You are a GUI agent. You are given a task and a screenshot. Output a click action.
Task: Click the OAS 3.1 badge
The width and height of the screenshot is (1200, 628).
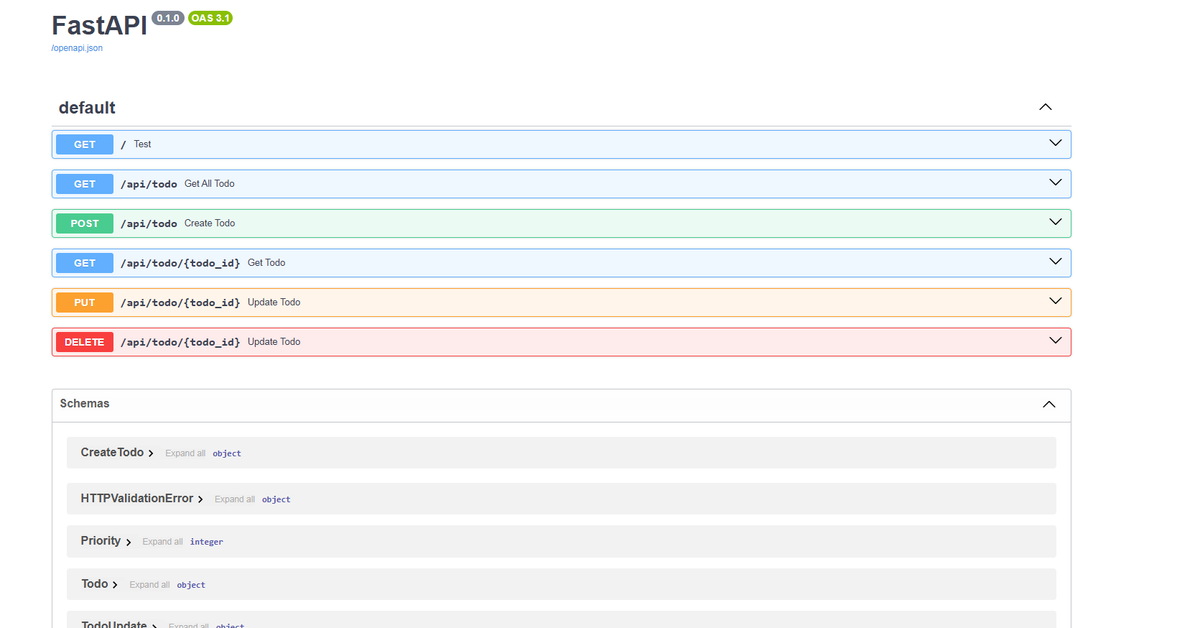(210, 18)
